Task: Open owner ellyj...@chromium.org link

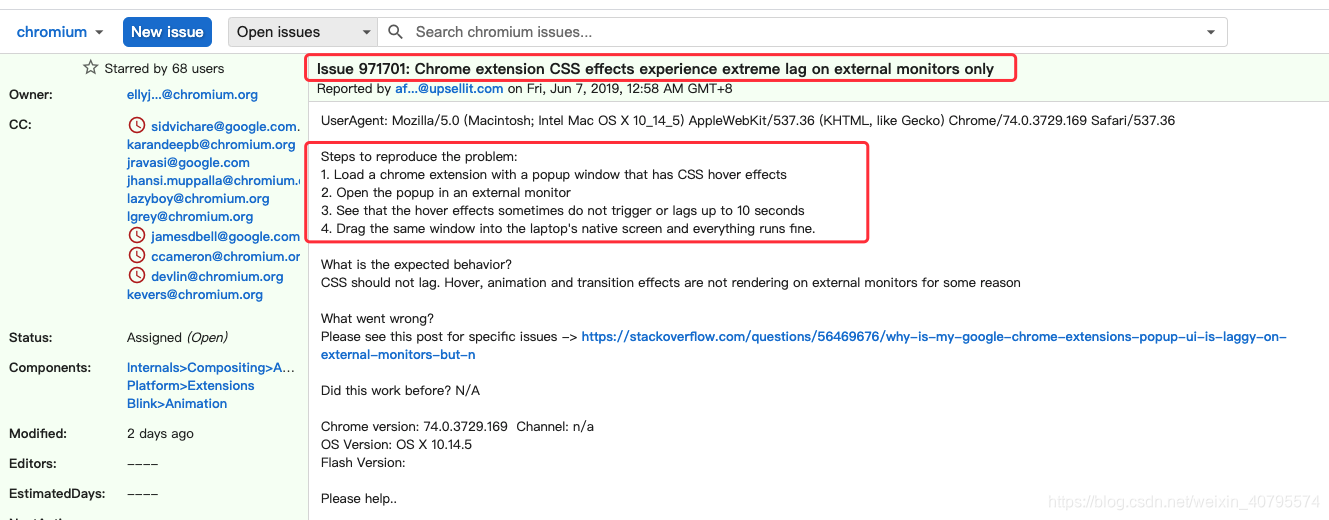Action: click(x=192, y=94)
